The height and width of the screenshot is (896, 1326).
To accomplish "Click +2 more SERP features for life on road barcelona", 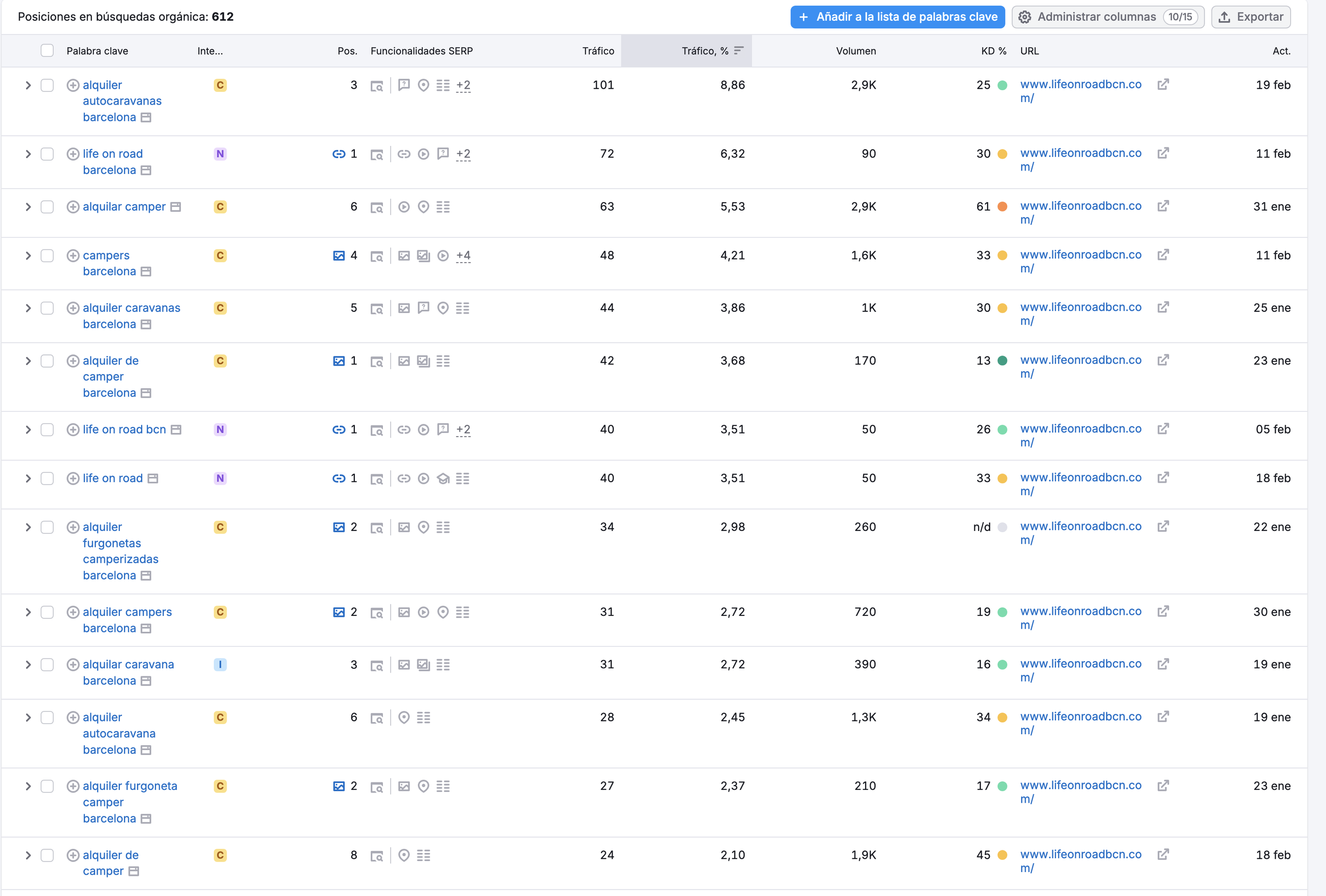I will (463, 154).
